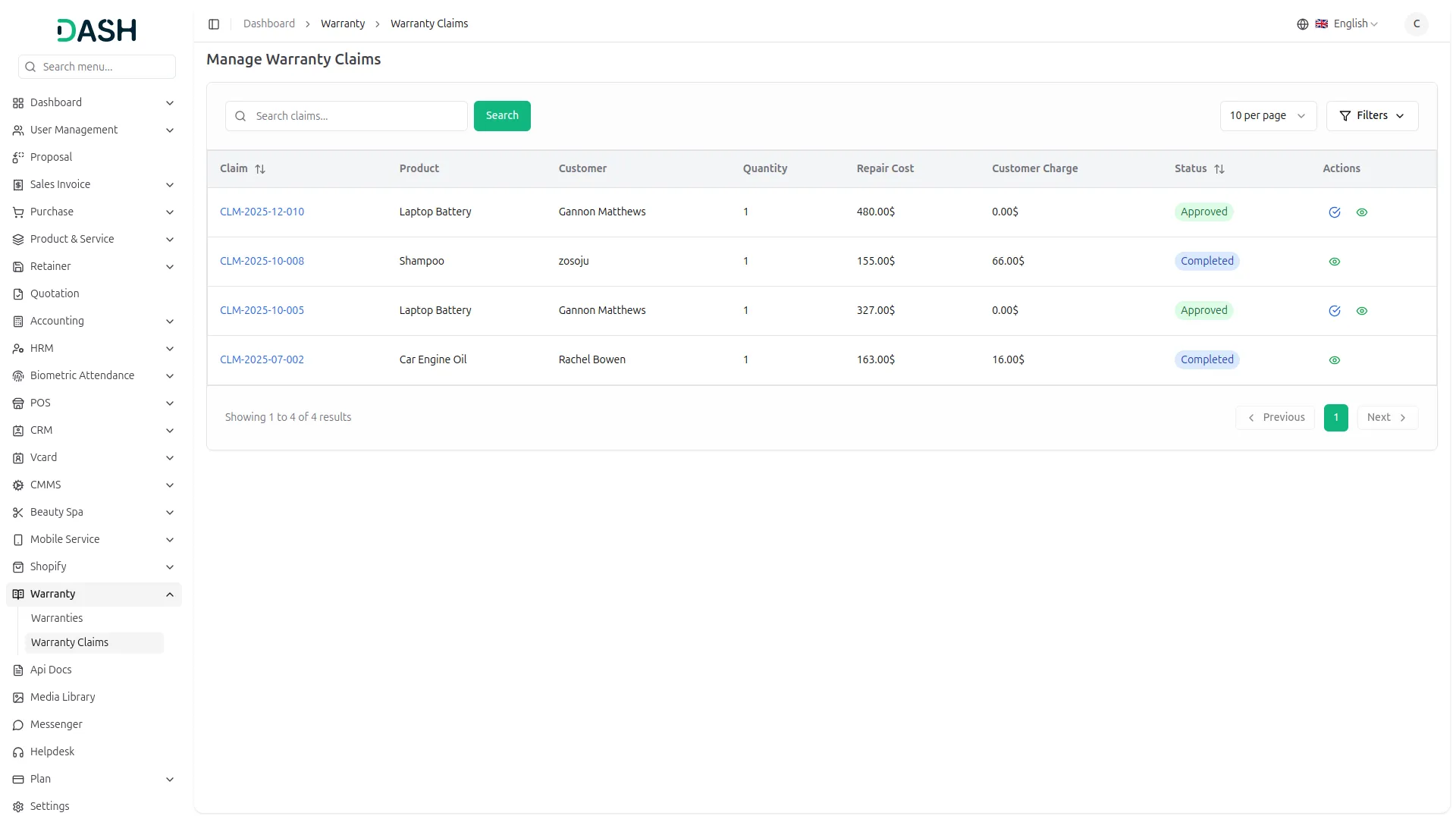Click the Search claims input field
1456x819 pixels.
(x=356, y=116)
